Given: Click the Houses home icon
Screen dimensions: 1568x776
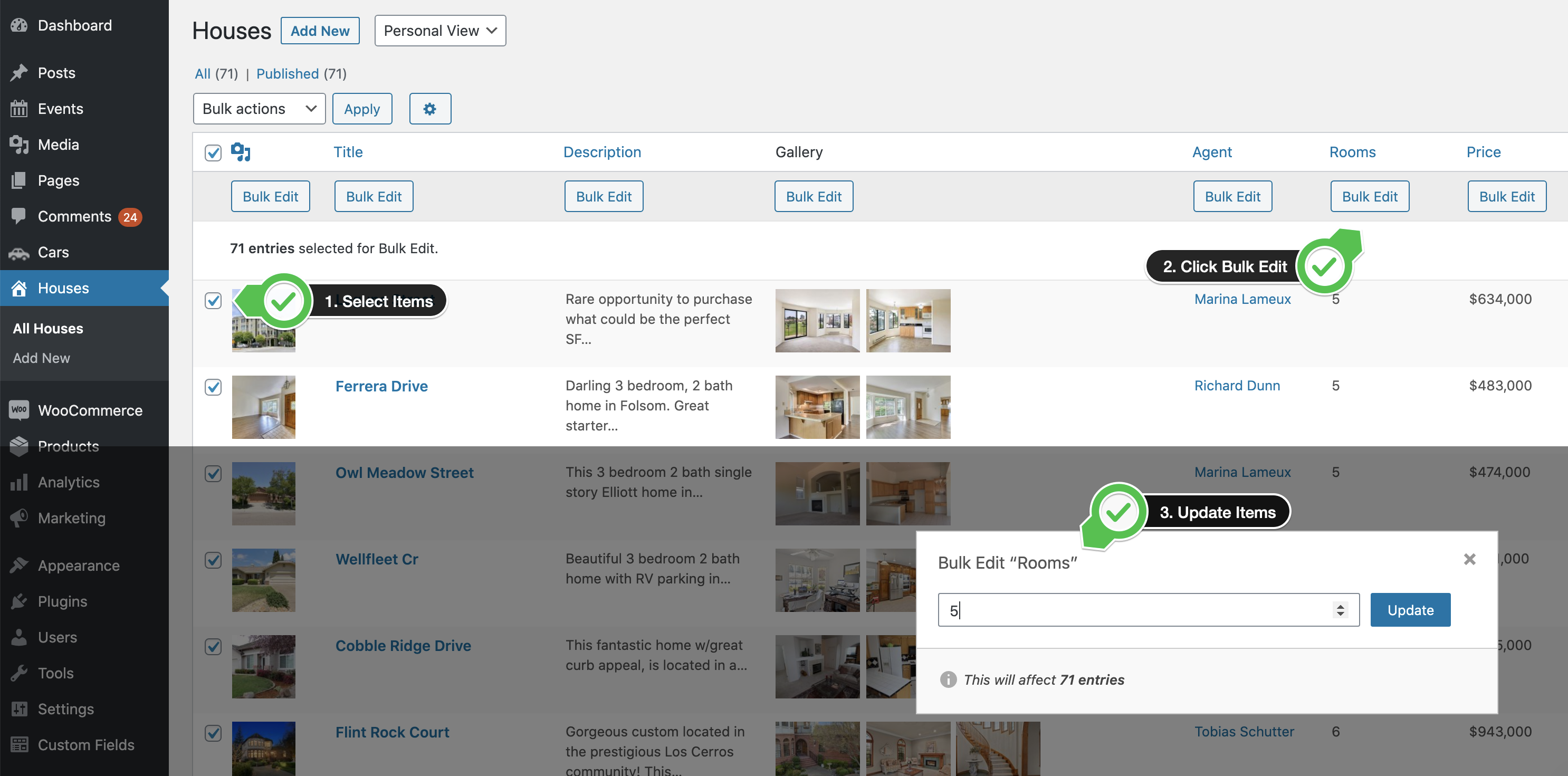Looking at the screenshot, I should [x=19, y=288].
